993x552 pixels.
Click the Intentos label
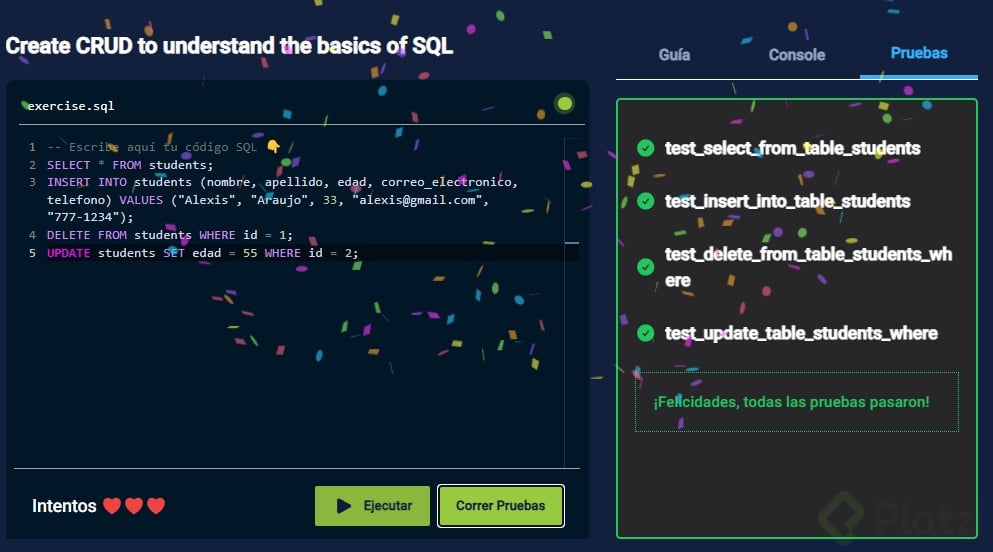point(64,506)
